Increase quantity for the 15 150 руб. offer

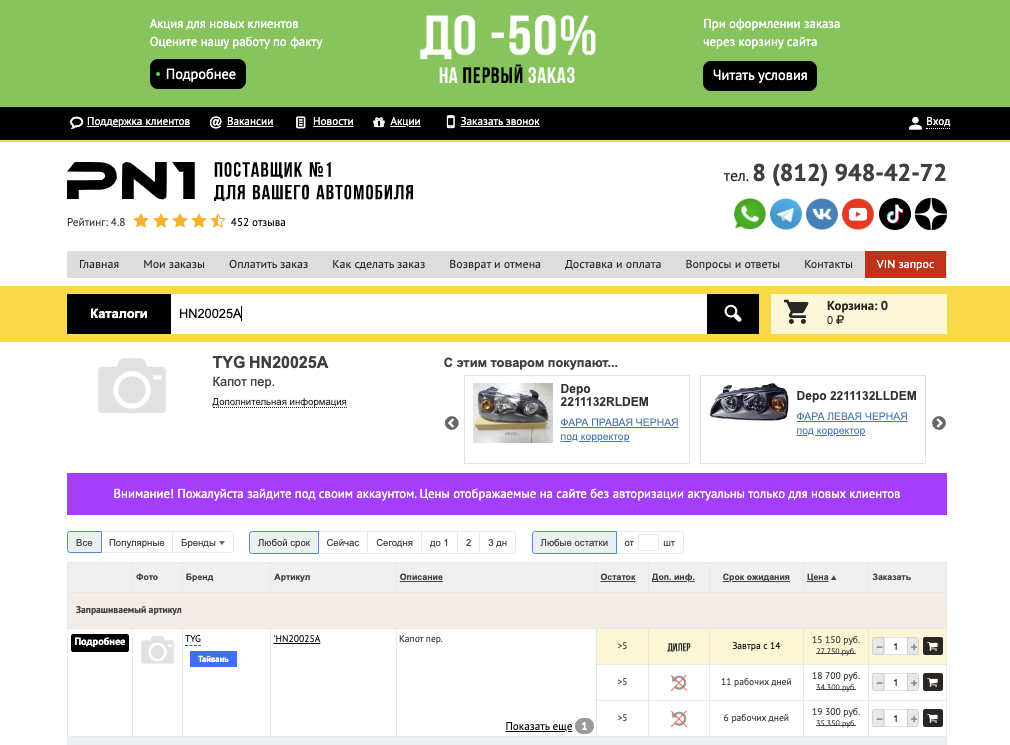pyautogui.click(x=913, y=646)
